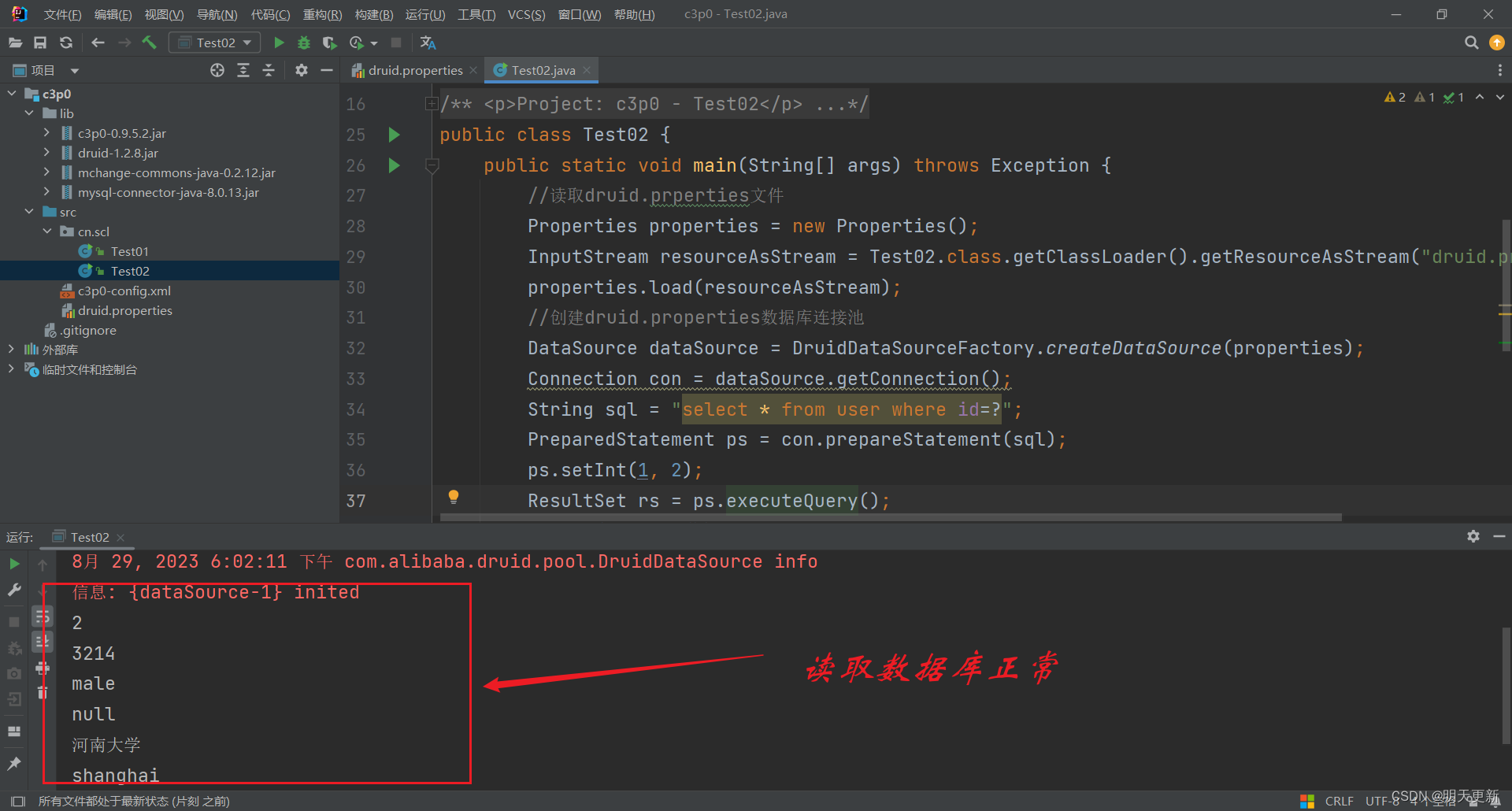Click the synchronize/reload icon
1512x811 pixels.
(66, 43)
